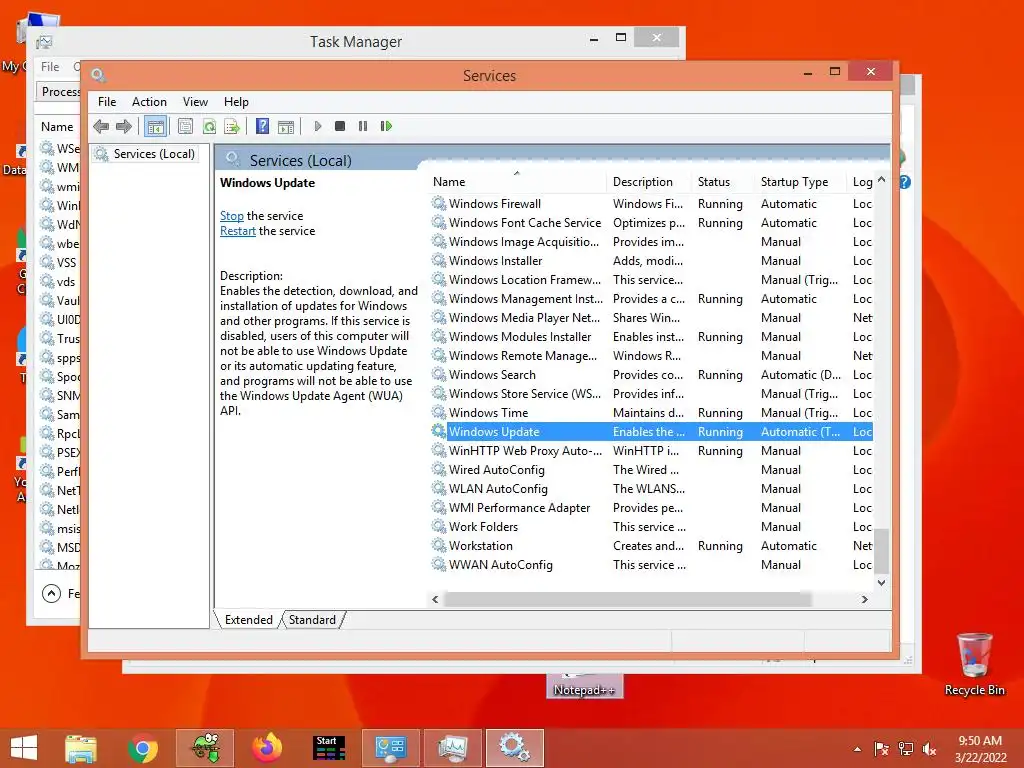Select Services (Local) in console tree

tap(146, 154)
